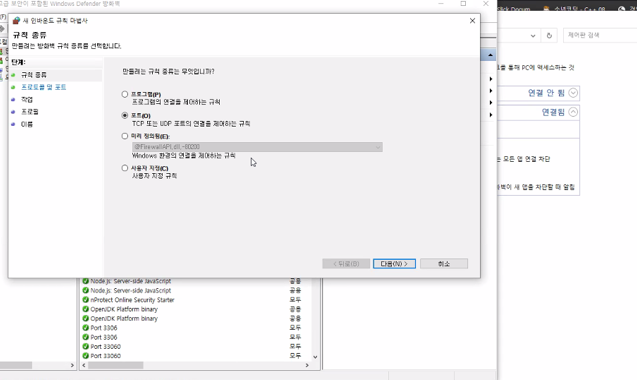Select the 규칙 종류 step
This screenshot has height=380, width=637.
(x=34, y=75)
